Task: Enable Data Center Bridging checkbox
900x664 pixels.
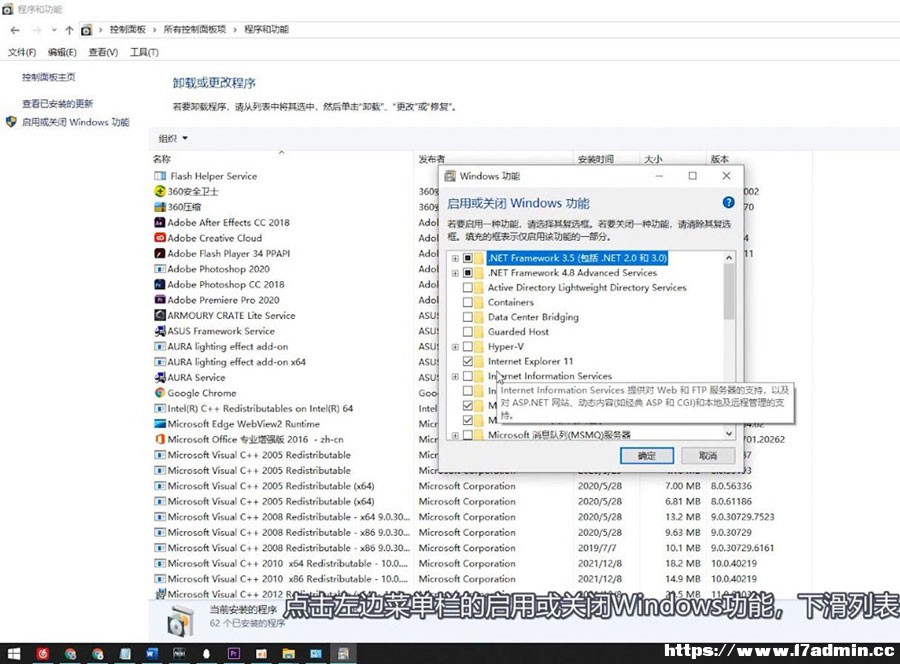Action: 468,317
